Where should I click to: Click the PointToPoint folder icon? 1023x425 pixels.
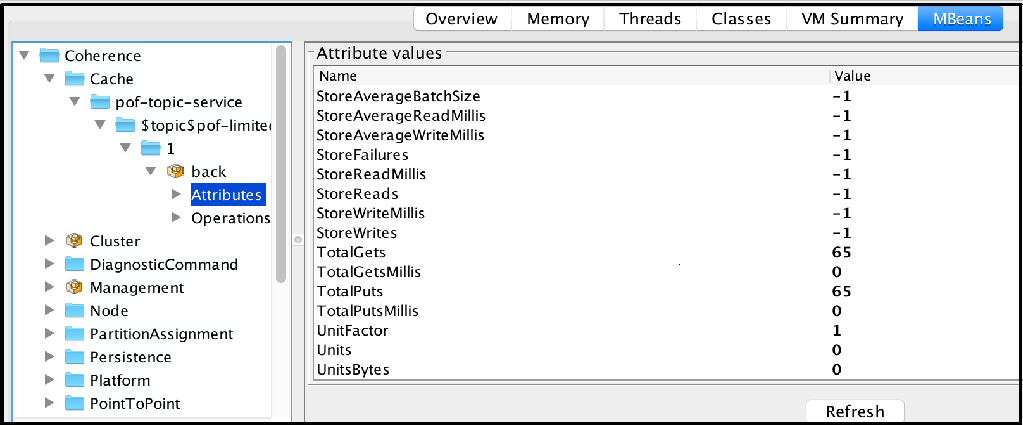(x=74, y=403)
